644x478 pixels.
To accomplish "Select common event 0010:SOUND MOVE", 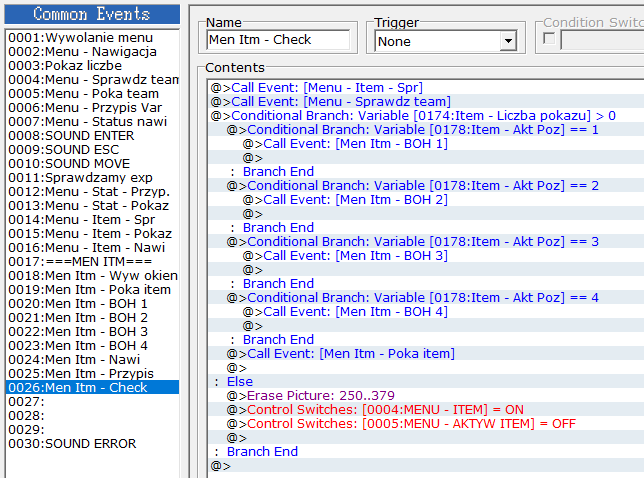I will [92, 163].
